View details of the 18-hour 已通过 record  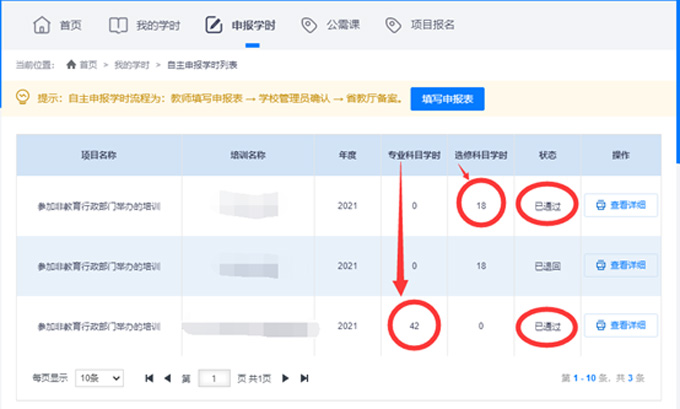(620, 206)
